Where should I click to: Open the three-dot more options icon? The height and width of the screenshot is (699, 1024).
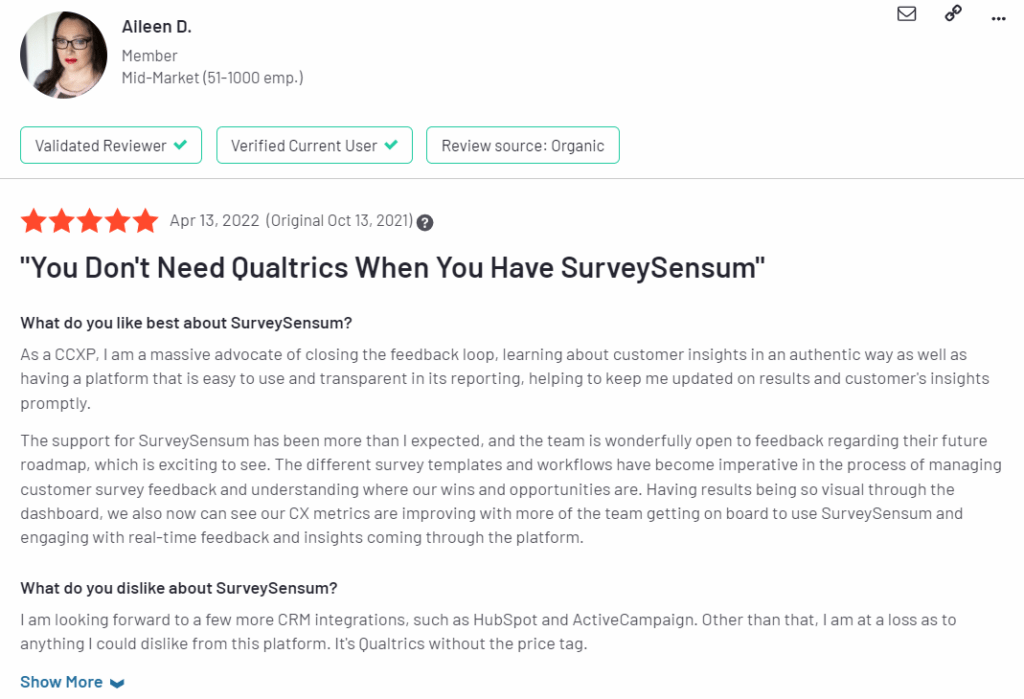click(x=998, y=17)
